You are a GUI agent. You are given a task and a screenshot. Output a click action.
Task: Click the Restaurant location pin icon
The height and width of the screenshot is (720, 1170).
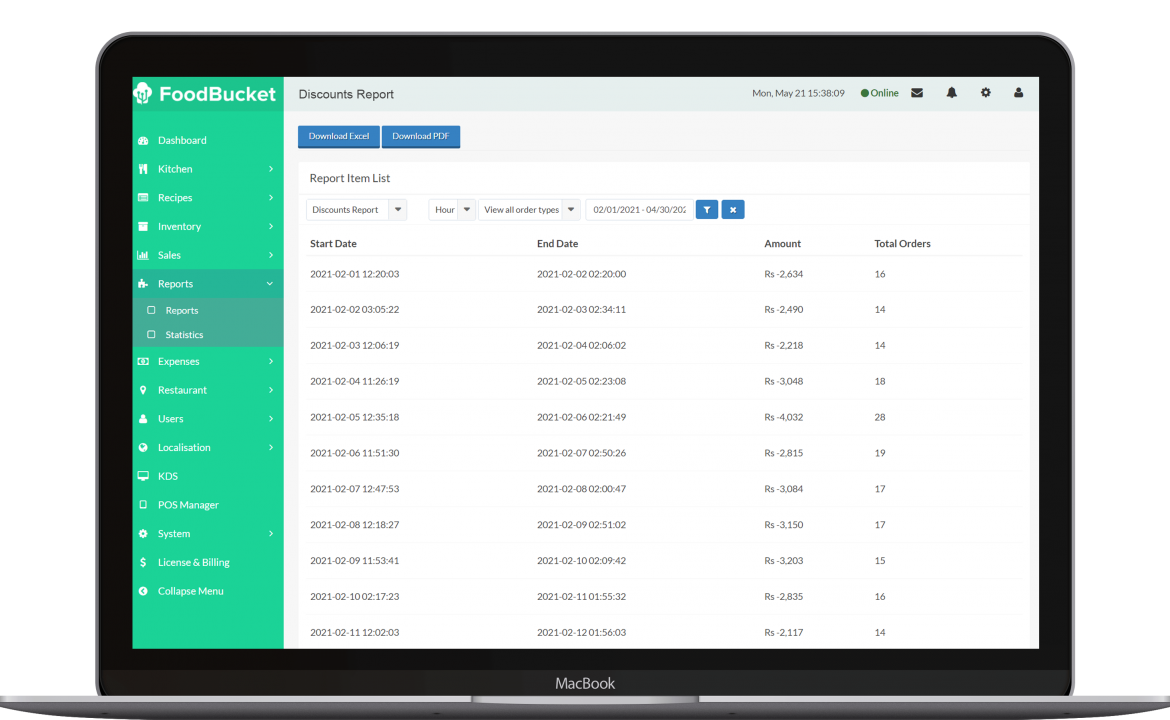point(143,390)
